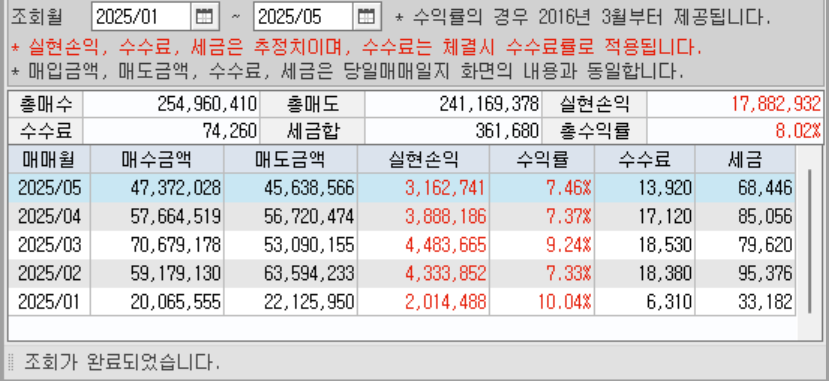829x381 pixels.
Task: Select the 2025/04 month row
Action: click(401, 216)
